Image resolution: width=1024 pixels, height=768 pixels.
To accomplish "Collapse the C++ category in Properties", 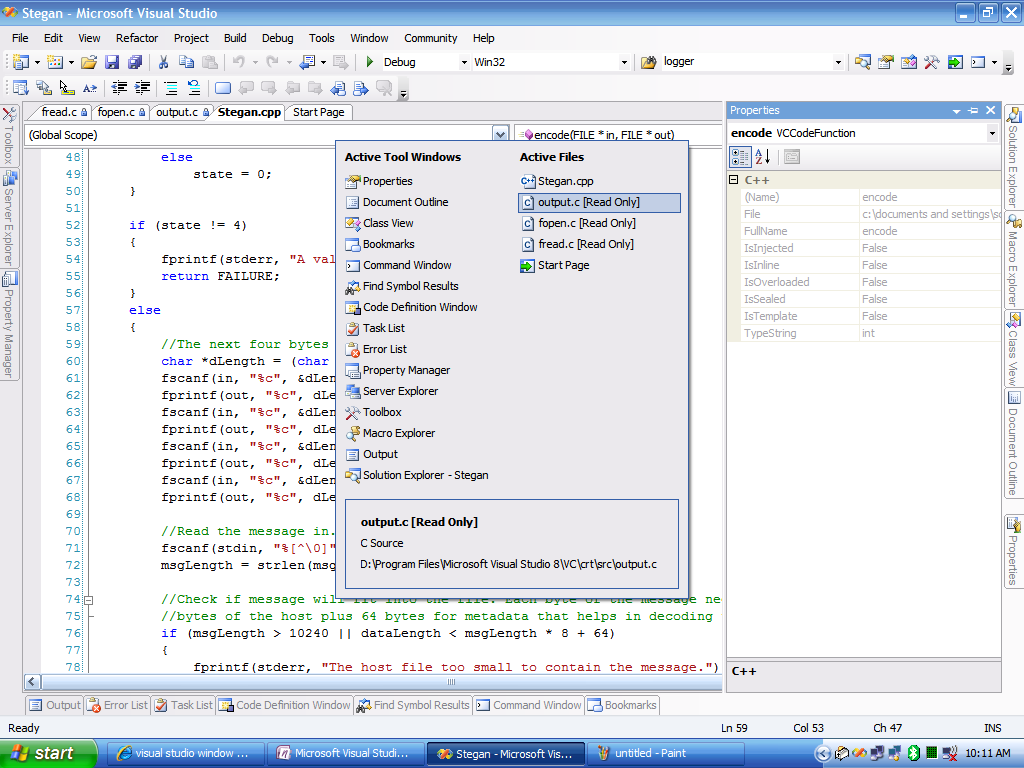I will coord(734,180).
